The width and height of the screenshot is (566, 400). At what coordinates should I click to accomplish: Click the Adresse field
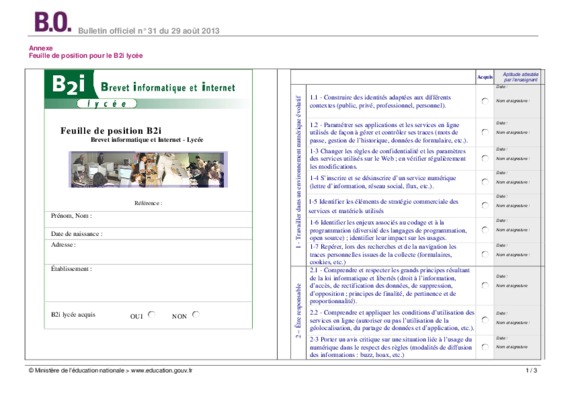point(148,252)
